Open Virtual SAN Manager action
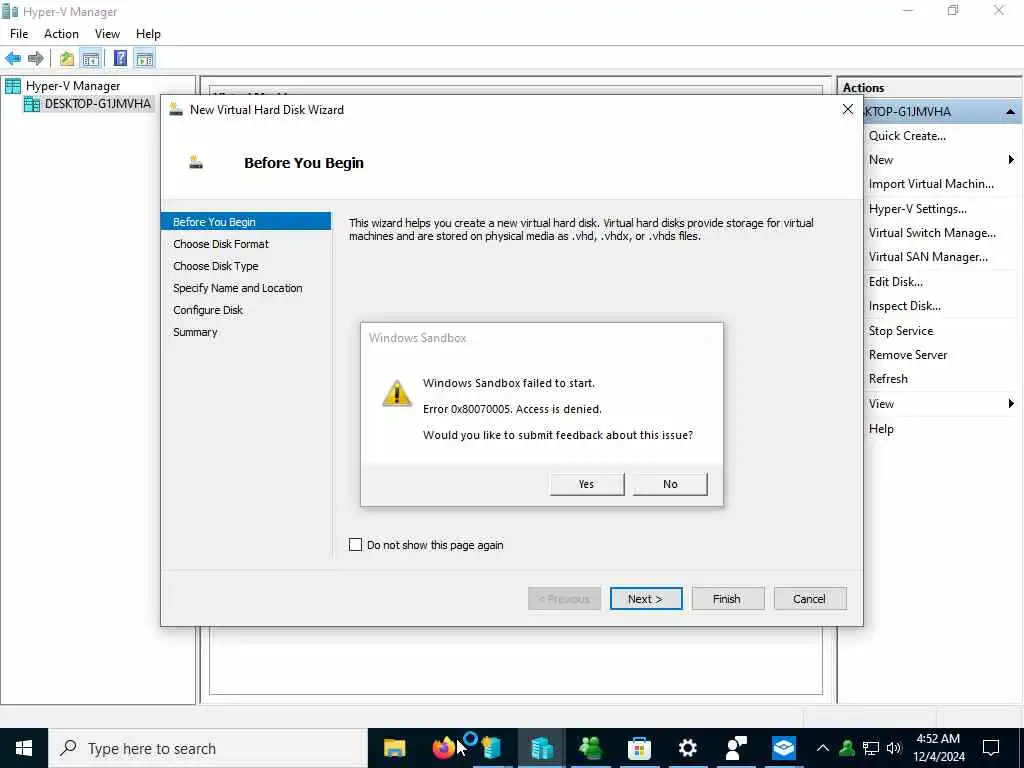 click(x=928, y=257)
